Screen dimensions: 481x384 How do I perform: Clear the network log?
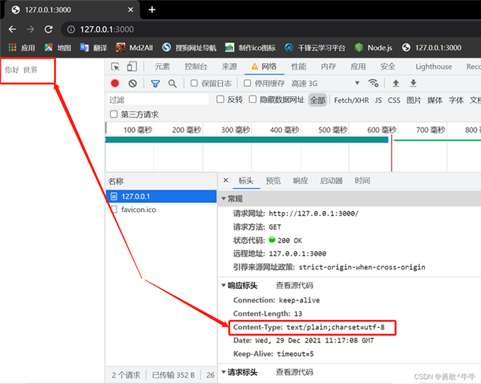point(133,83)
